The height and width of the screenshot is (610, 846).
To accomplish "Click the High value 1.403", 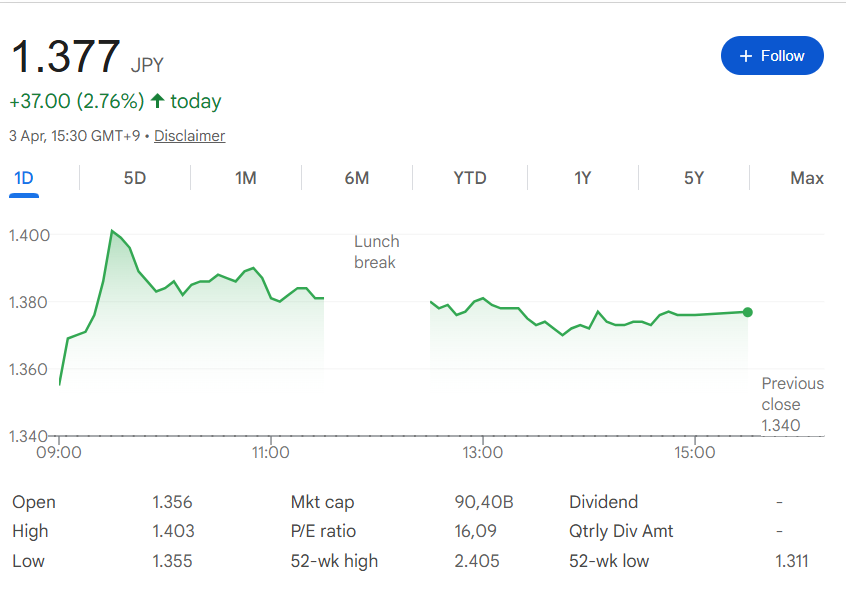I will (x=173, y=531).
